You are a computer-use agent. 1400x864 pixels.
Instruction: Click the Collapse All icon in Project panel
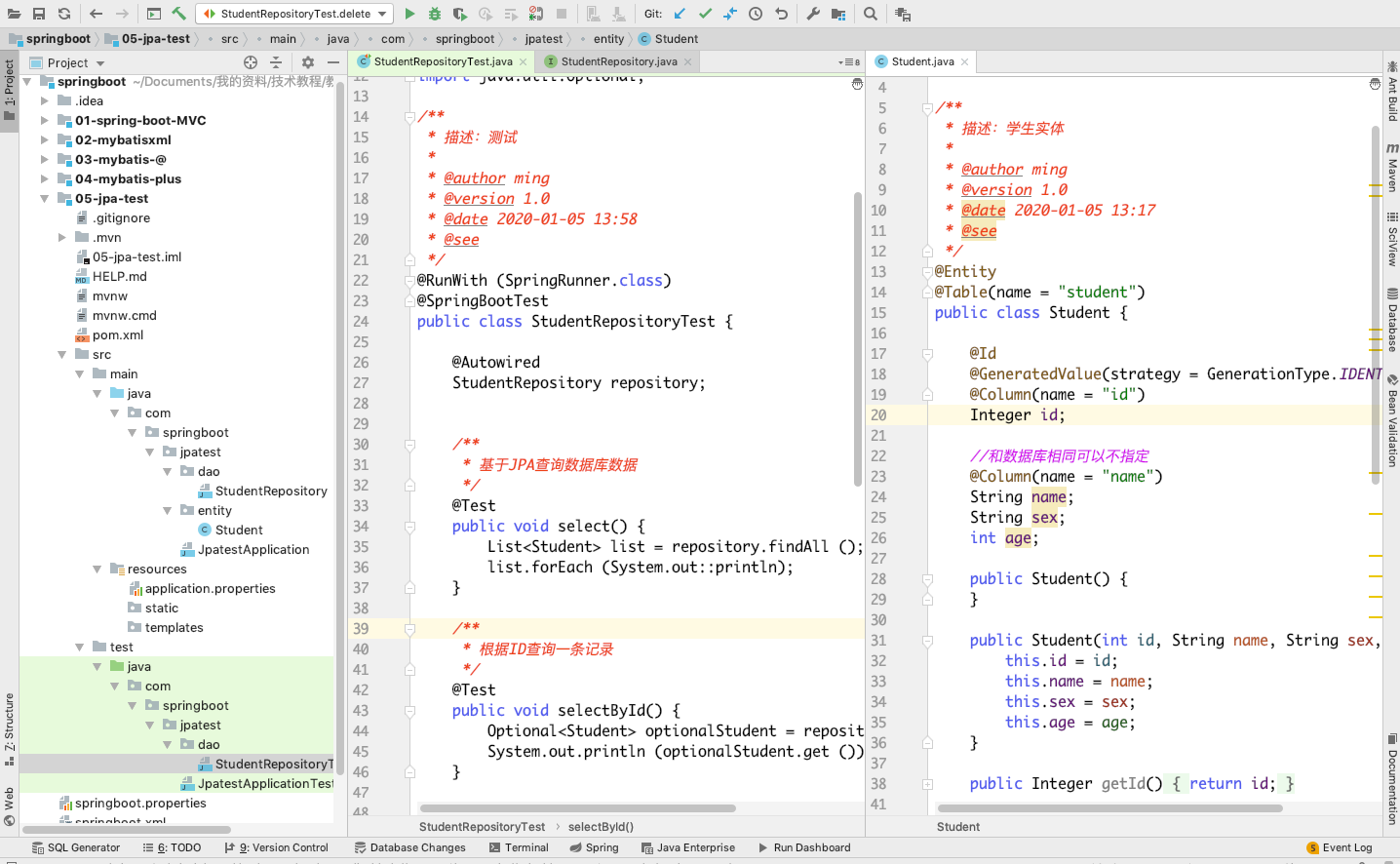click(276, 62)
